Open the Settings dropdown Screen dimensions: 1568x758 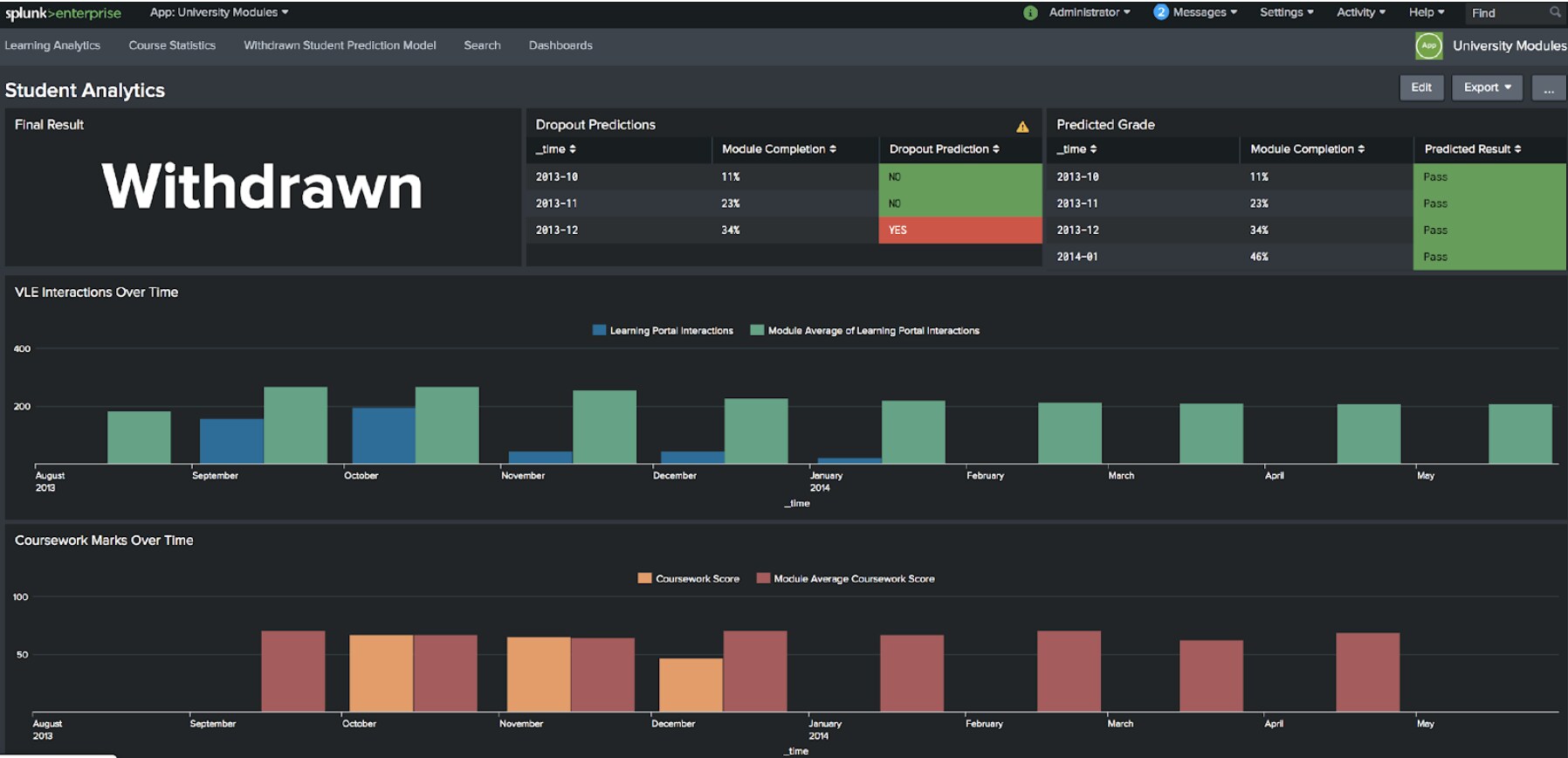(x=1286, y=12)
